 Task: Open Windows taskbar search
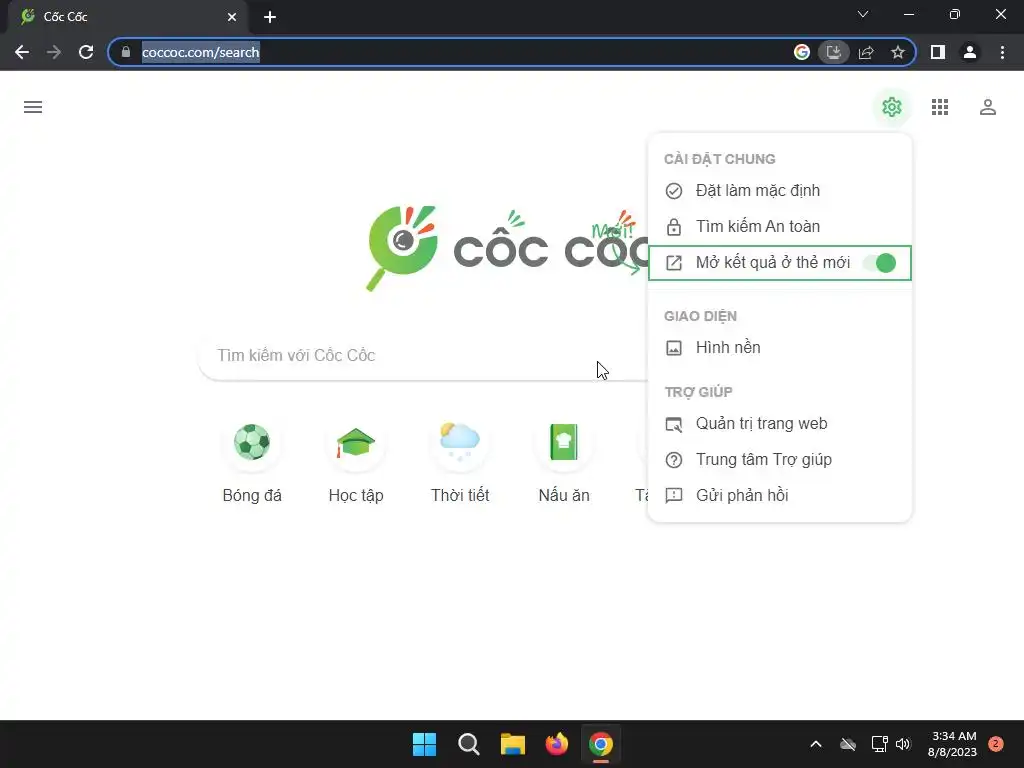[x=468, y=744]
